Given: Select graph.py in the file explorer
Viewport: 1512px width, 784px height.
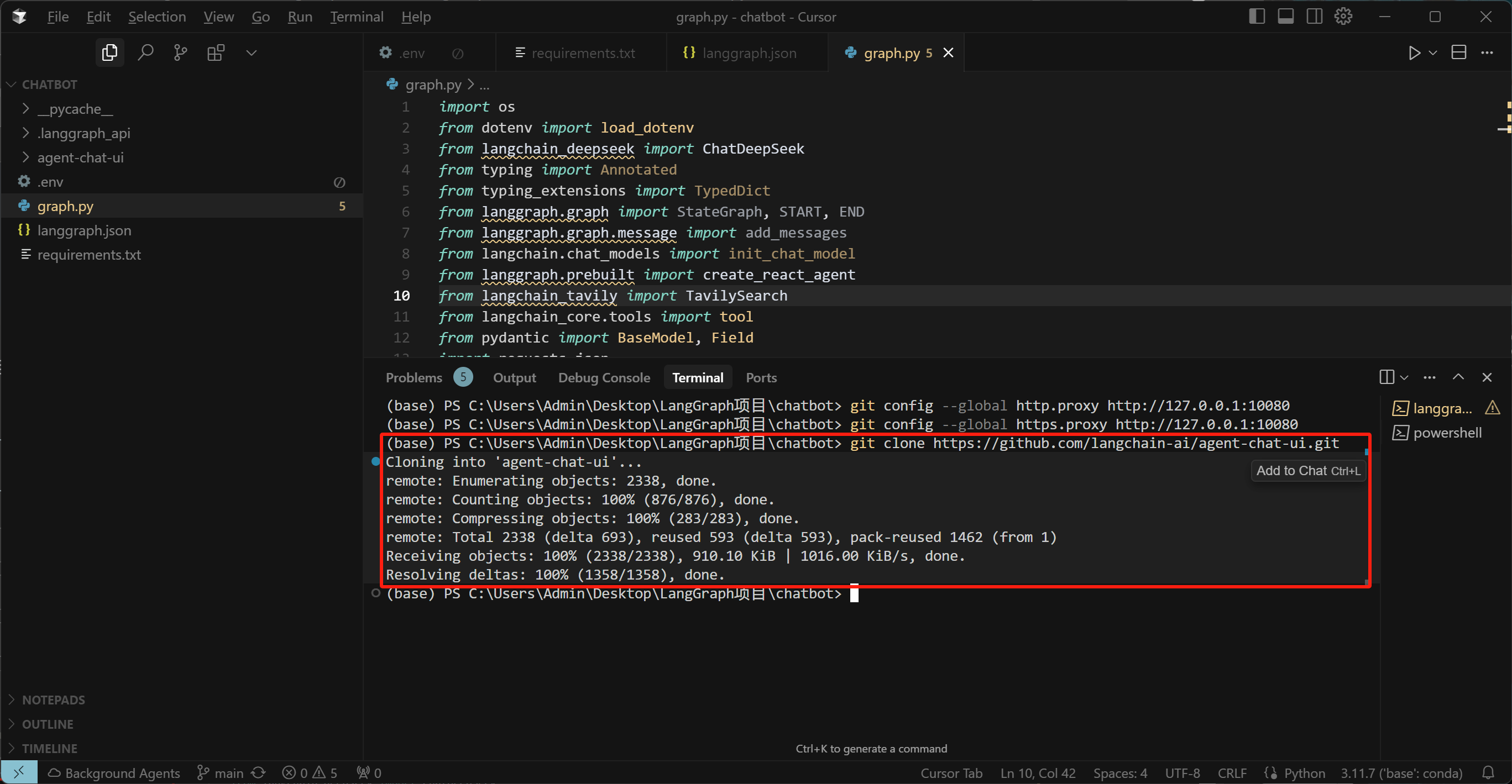Looking at the screenshot, I should coord(182,206).
